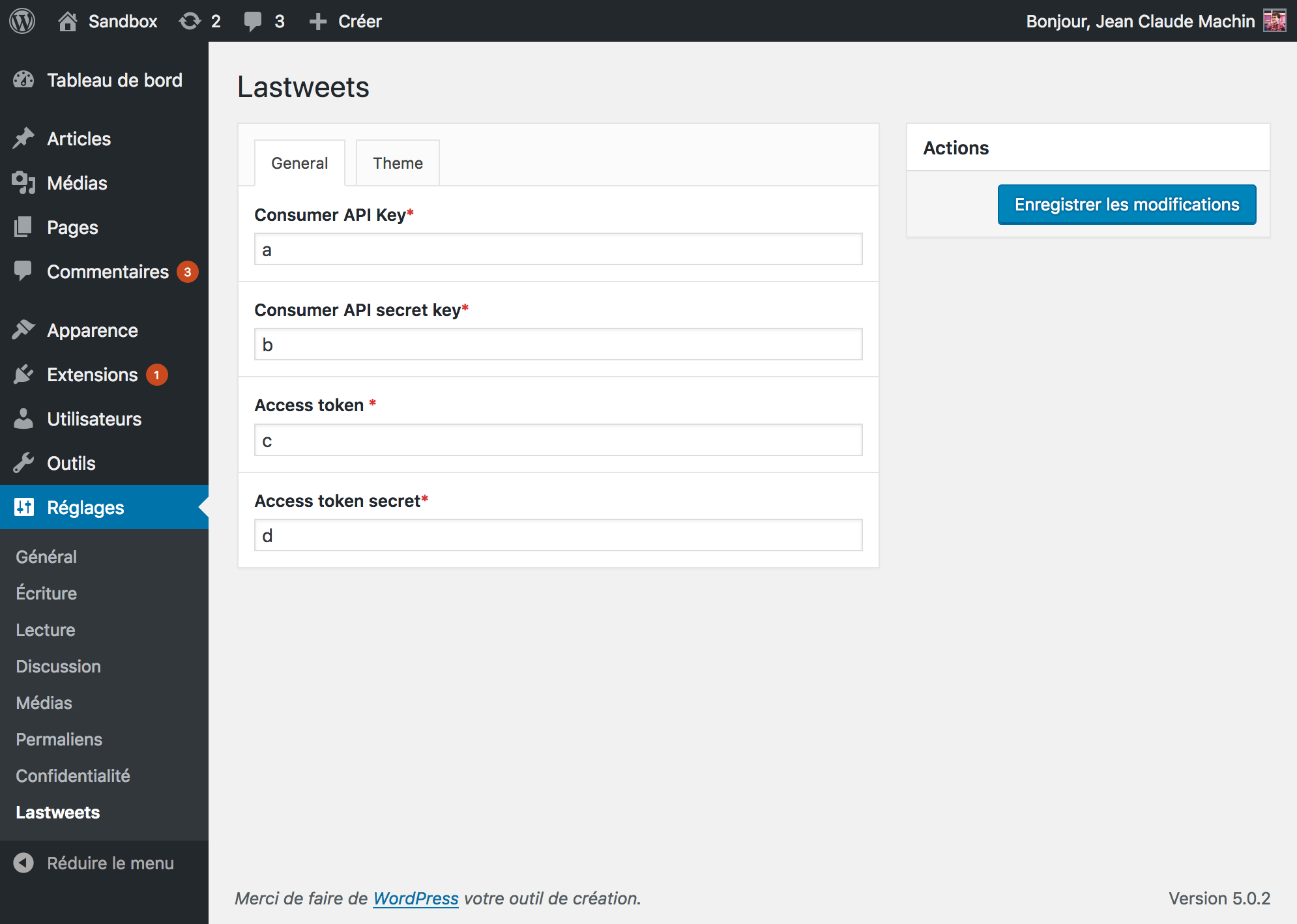The width and height of the screenshot is (1297, 924).
Task: Click the updates refresh icon
Action: [x=190, y=21]
